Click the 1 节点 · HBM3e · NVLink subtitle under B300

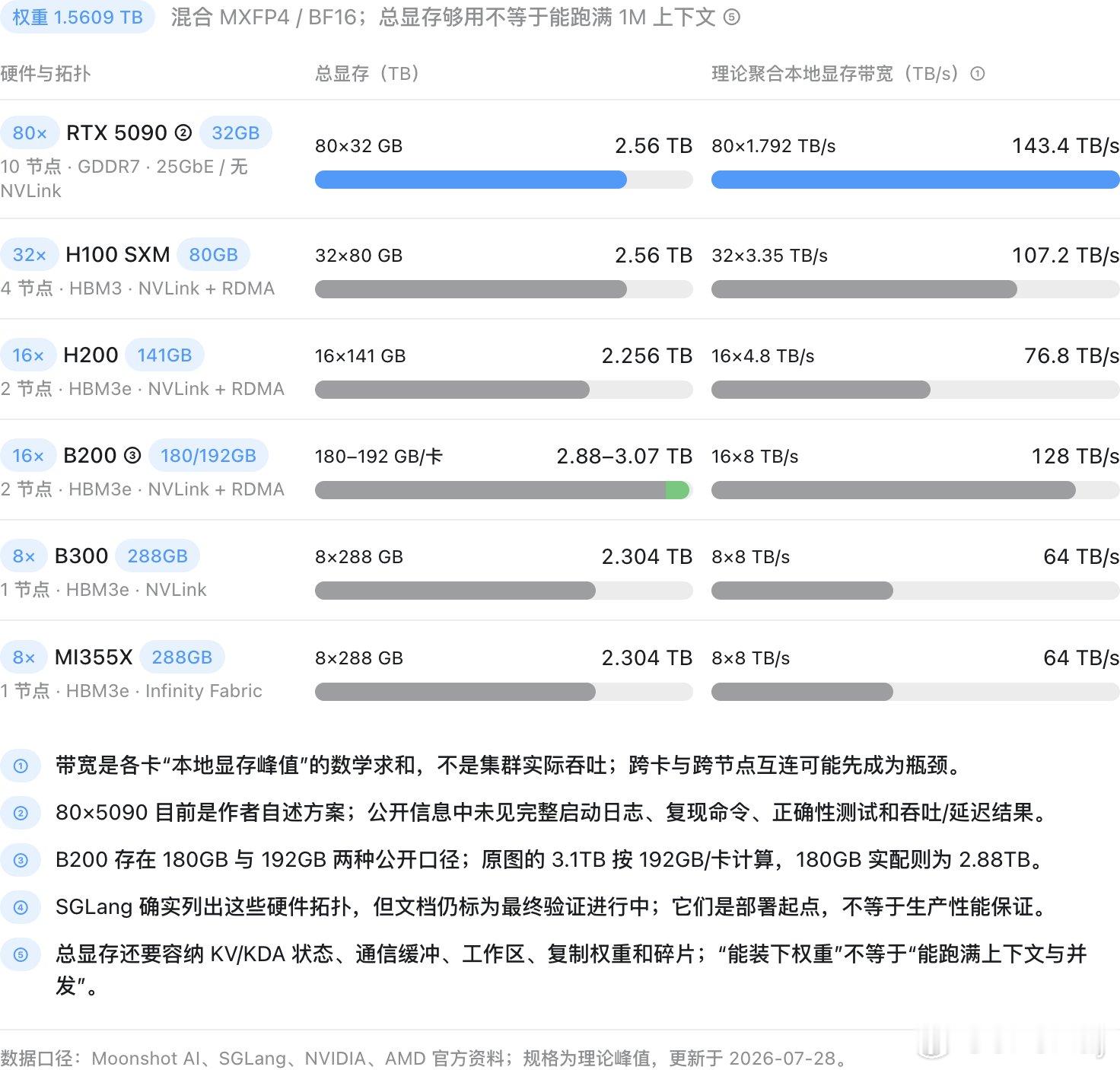pyautogui.click(x=103, y=590)
